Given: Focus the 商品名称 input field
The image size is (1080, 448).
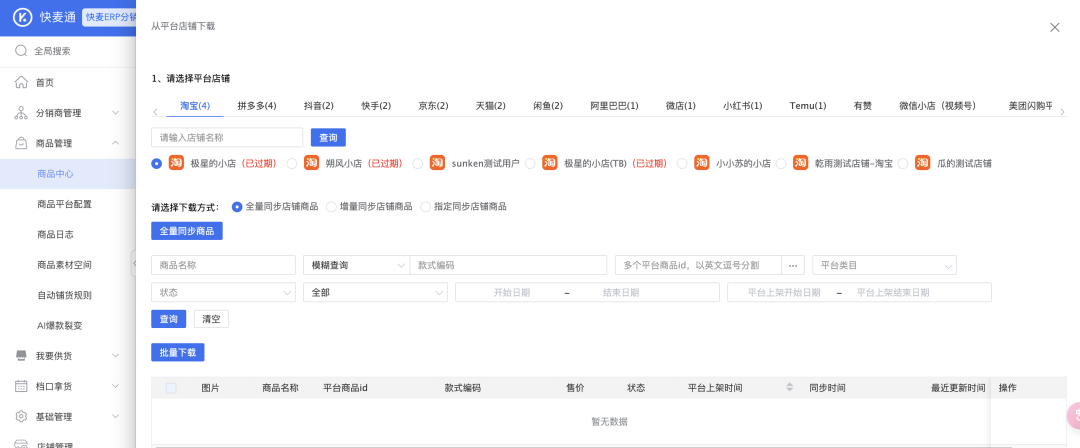Looking at the screenshot, I should pos(223,265).
